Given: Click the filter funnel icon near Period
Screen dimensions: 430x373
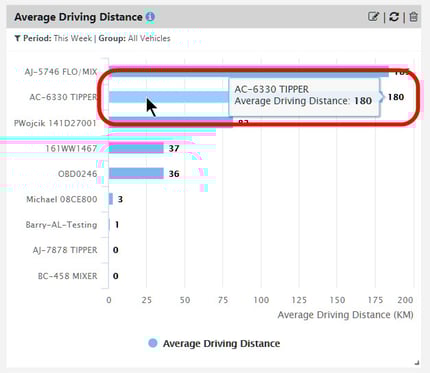Looking at the screenshot, I should click(17, 39).
